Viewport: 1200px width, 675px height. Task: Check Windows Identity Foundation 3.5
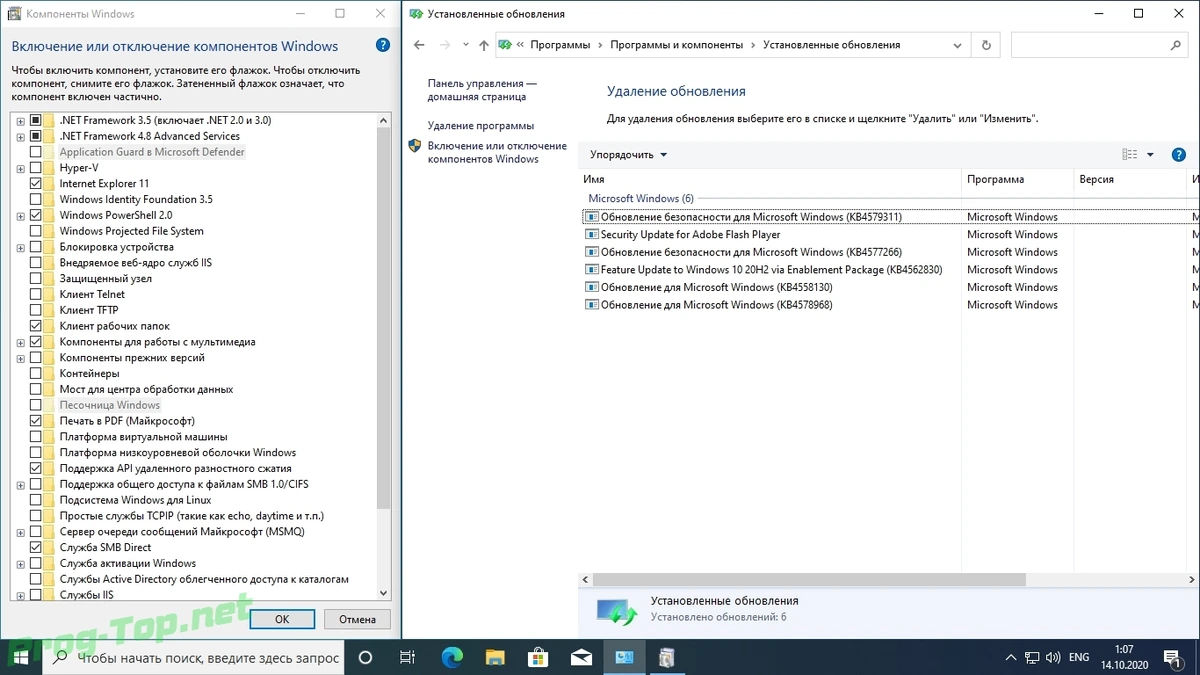point(36,199)
